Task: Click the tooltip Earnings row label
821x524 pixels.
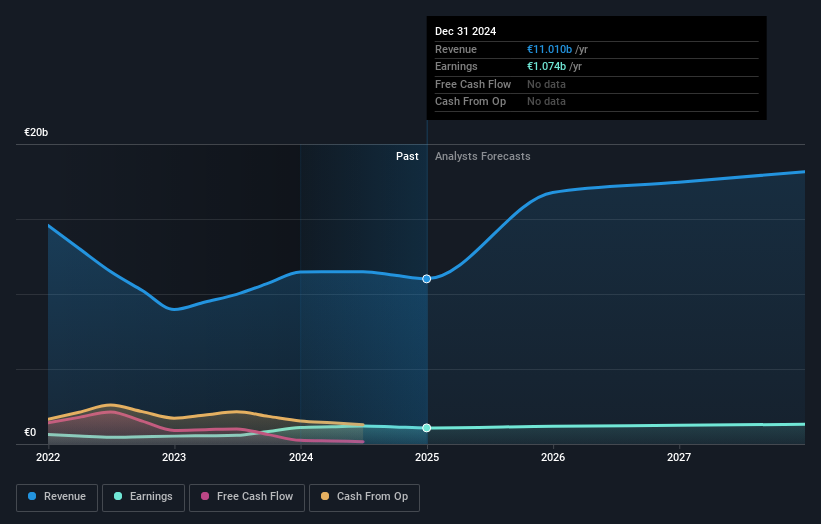Action: (456, 66)
